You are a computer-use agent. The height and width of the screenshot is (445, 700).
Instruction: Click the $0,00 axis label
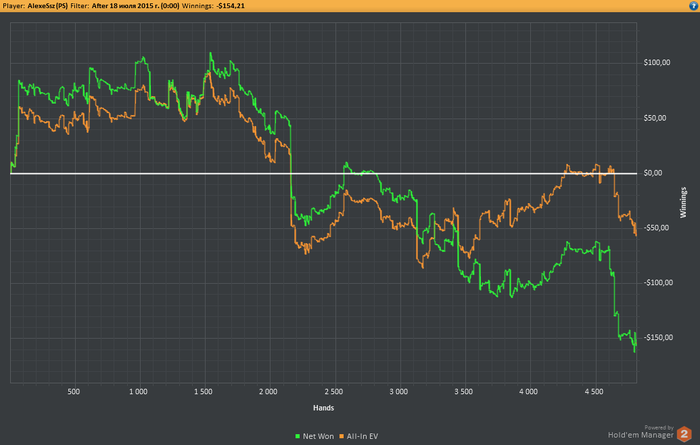[653, 173]
